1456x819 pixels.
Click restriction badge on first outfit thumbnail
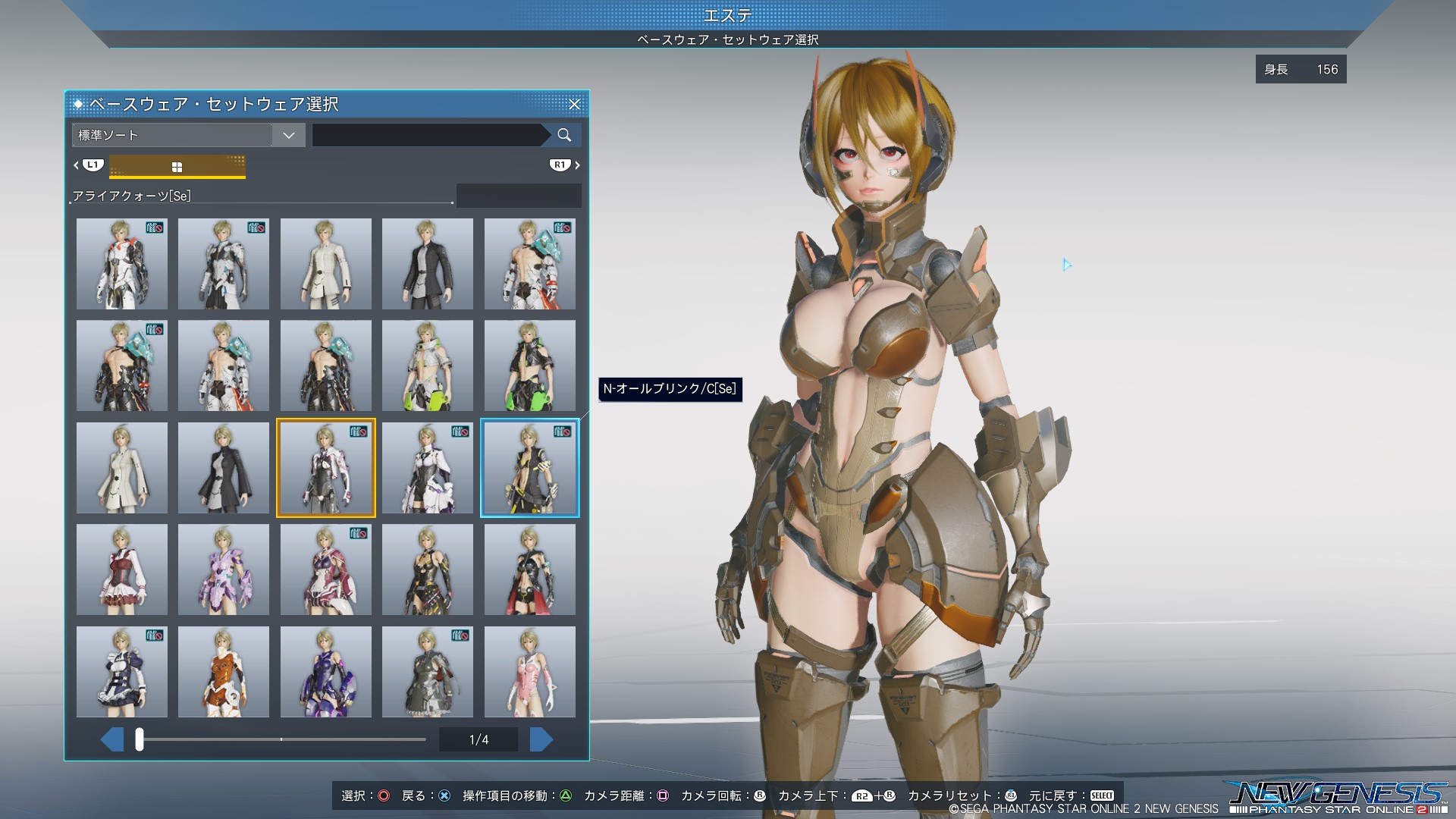tap(155, 227)
